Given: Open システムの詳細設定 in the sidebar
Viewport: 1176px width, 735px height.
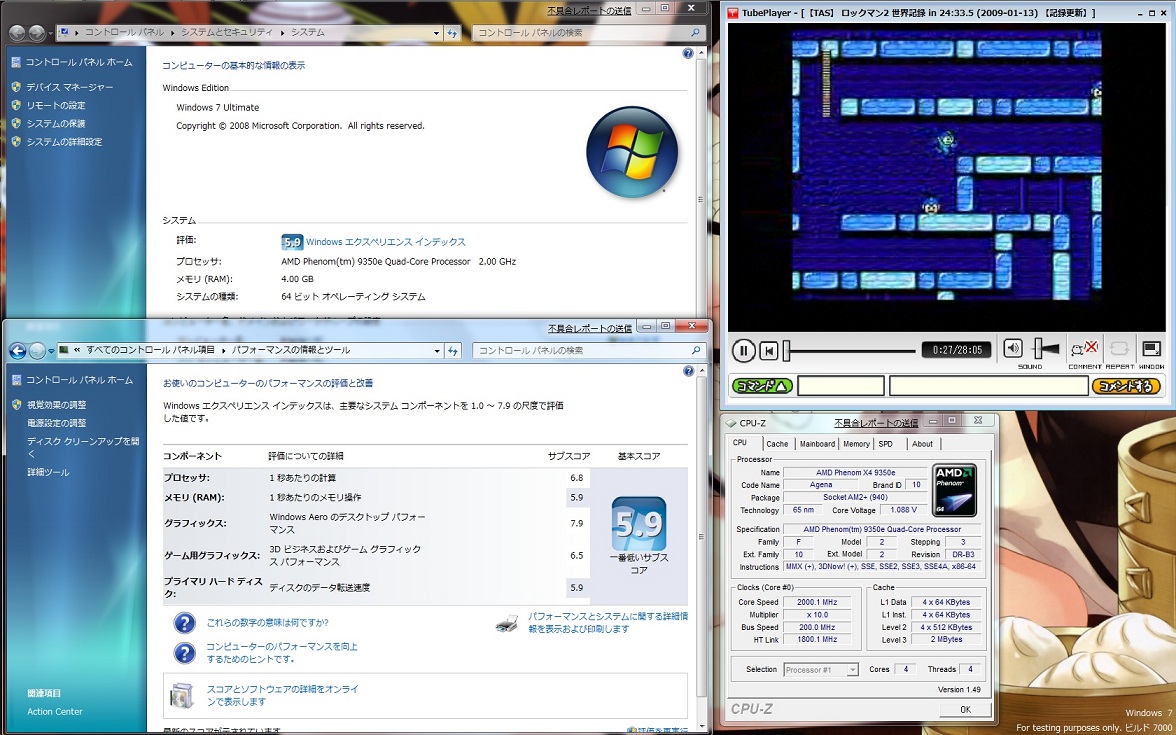Looking at the screenshot, I should click(64, 142).
